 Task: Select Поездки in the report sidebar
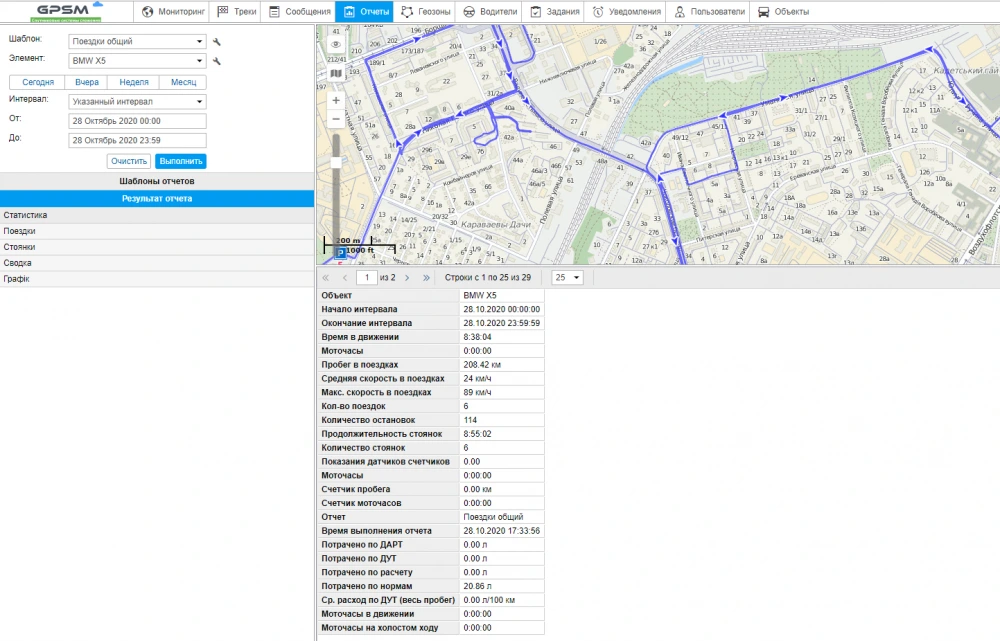pyautogui.click(x=18, y=230)
